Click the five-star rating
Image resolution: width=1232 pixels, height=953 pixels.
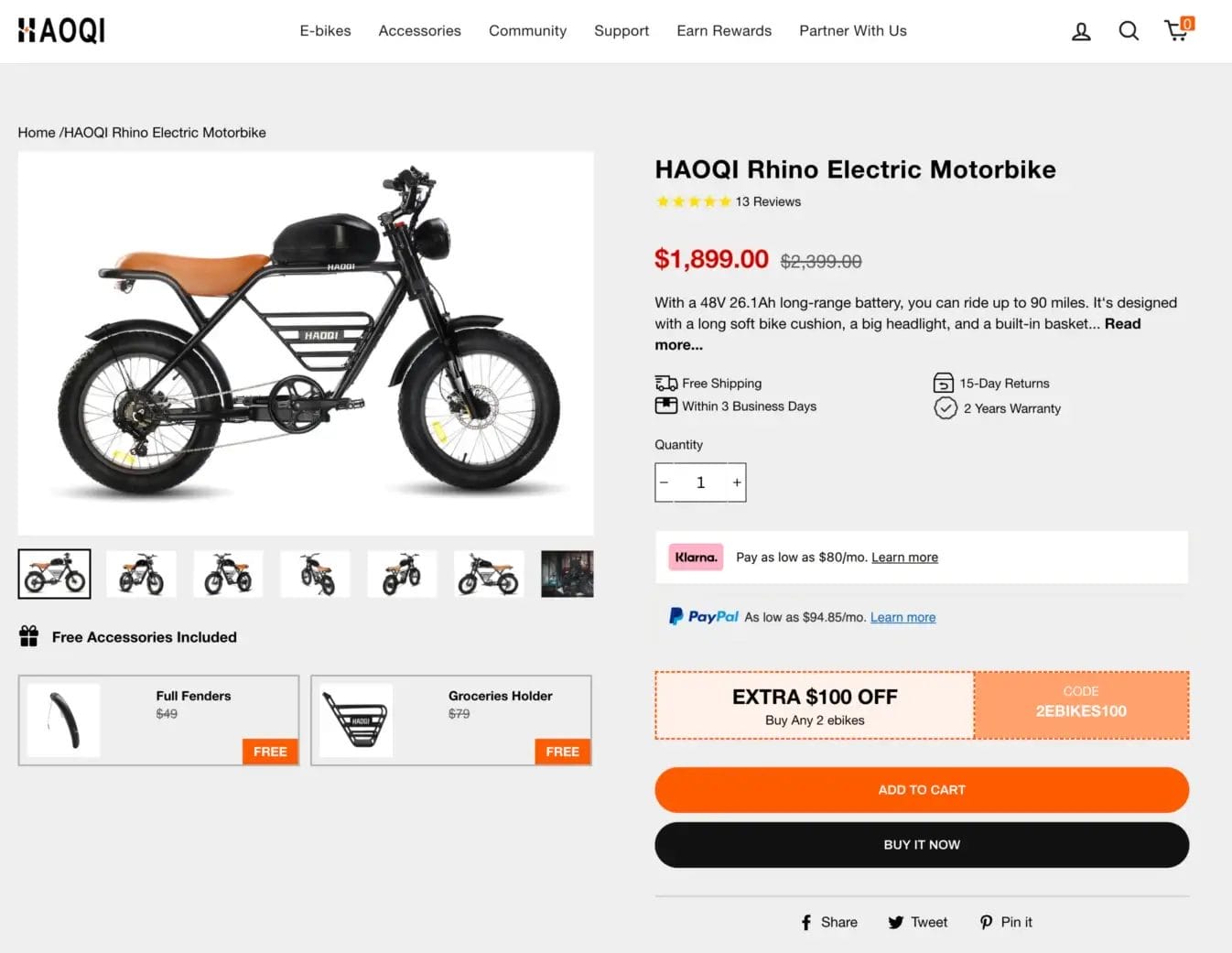click(693, 201)
